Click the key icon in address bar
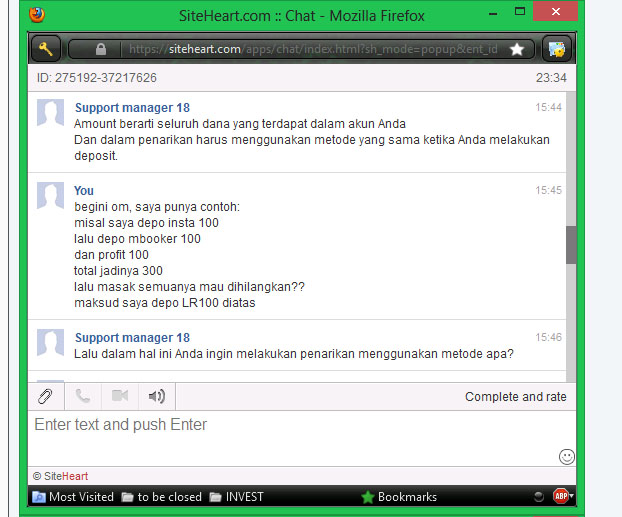622x517 pixels. coord(46,49)
